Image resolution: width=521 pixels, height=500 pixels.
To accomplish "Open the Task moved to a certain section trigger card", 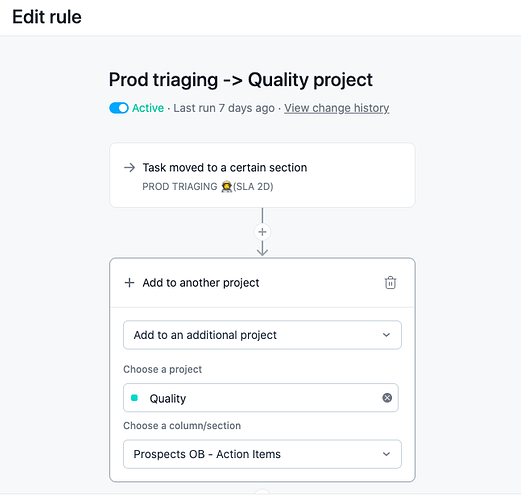I will pyautogui.click(x=262, y=175).
